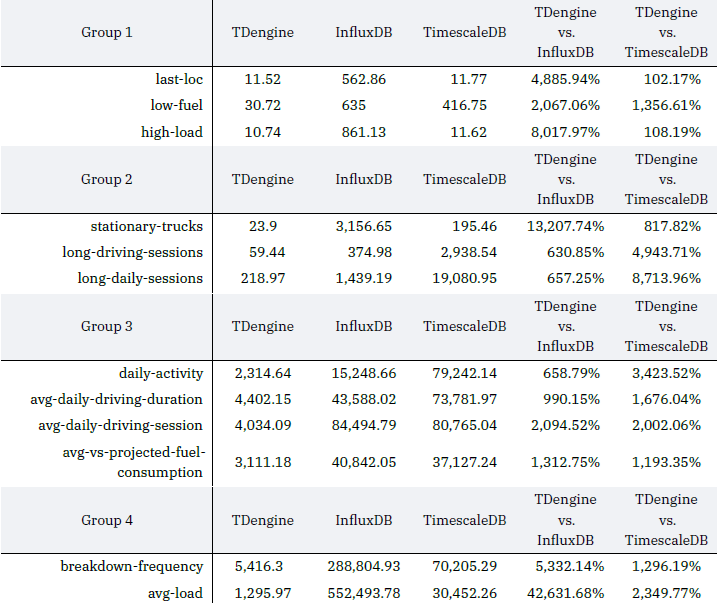The image size is (717, 606).
Task: Click the 19,080.95 TimescaleDB value
Action: (460, 278)
